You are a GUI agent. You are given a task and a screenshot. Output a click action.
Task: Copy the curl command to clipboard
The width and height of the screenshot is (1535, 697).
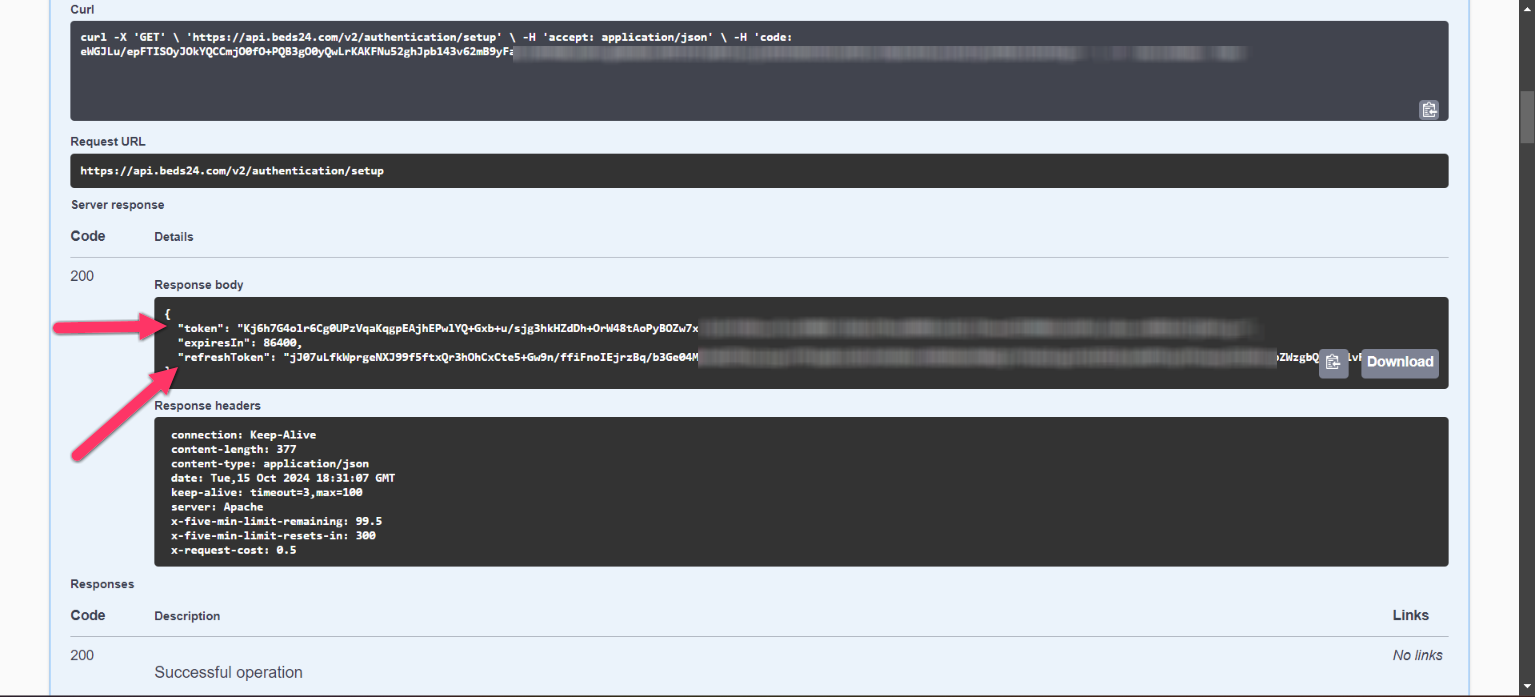pyautogui.click(x=1429, y=110)
